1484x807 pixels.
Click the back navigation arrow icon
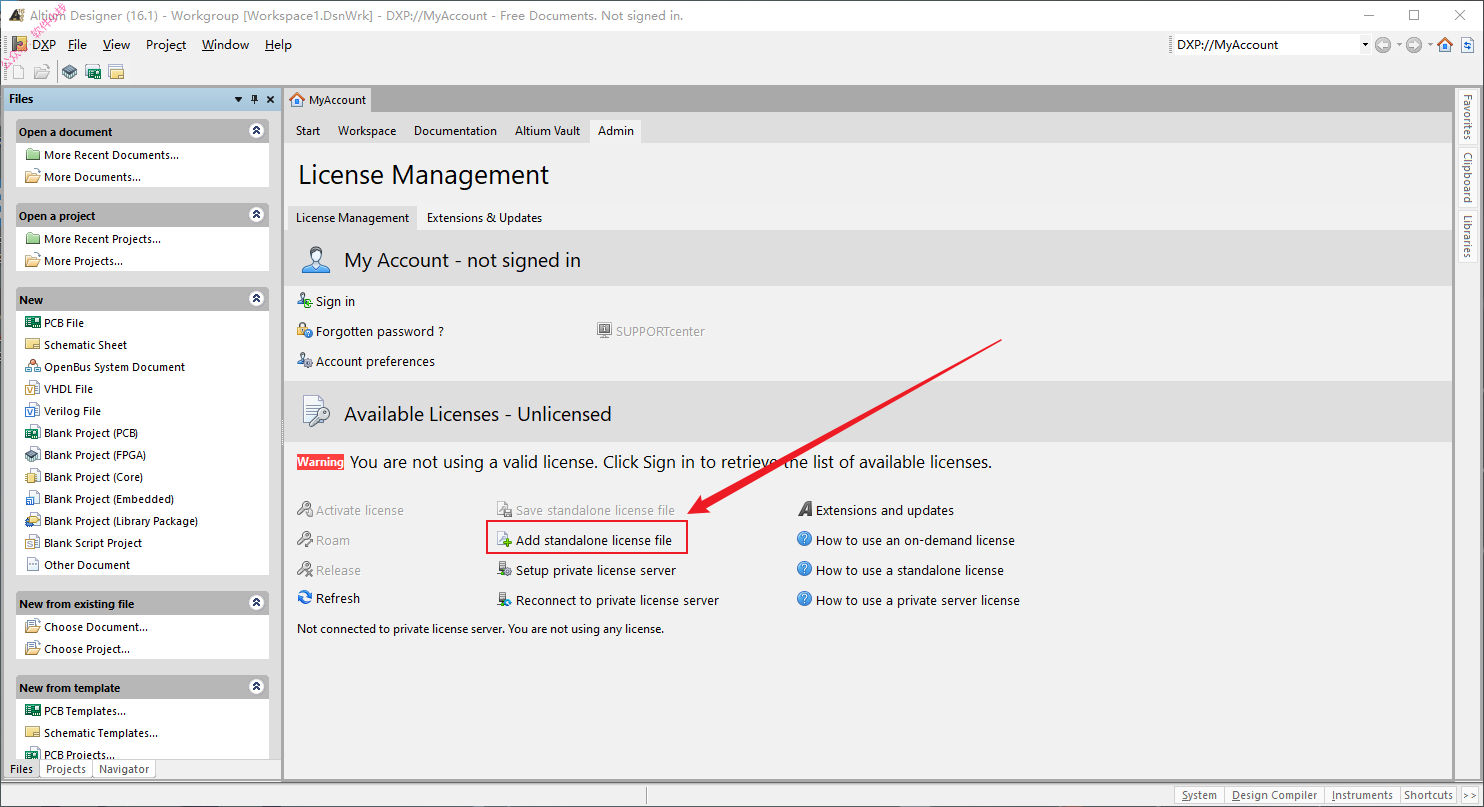(x=1383, y=45)
